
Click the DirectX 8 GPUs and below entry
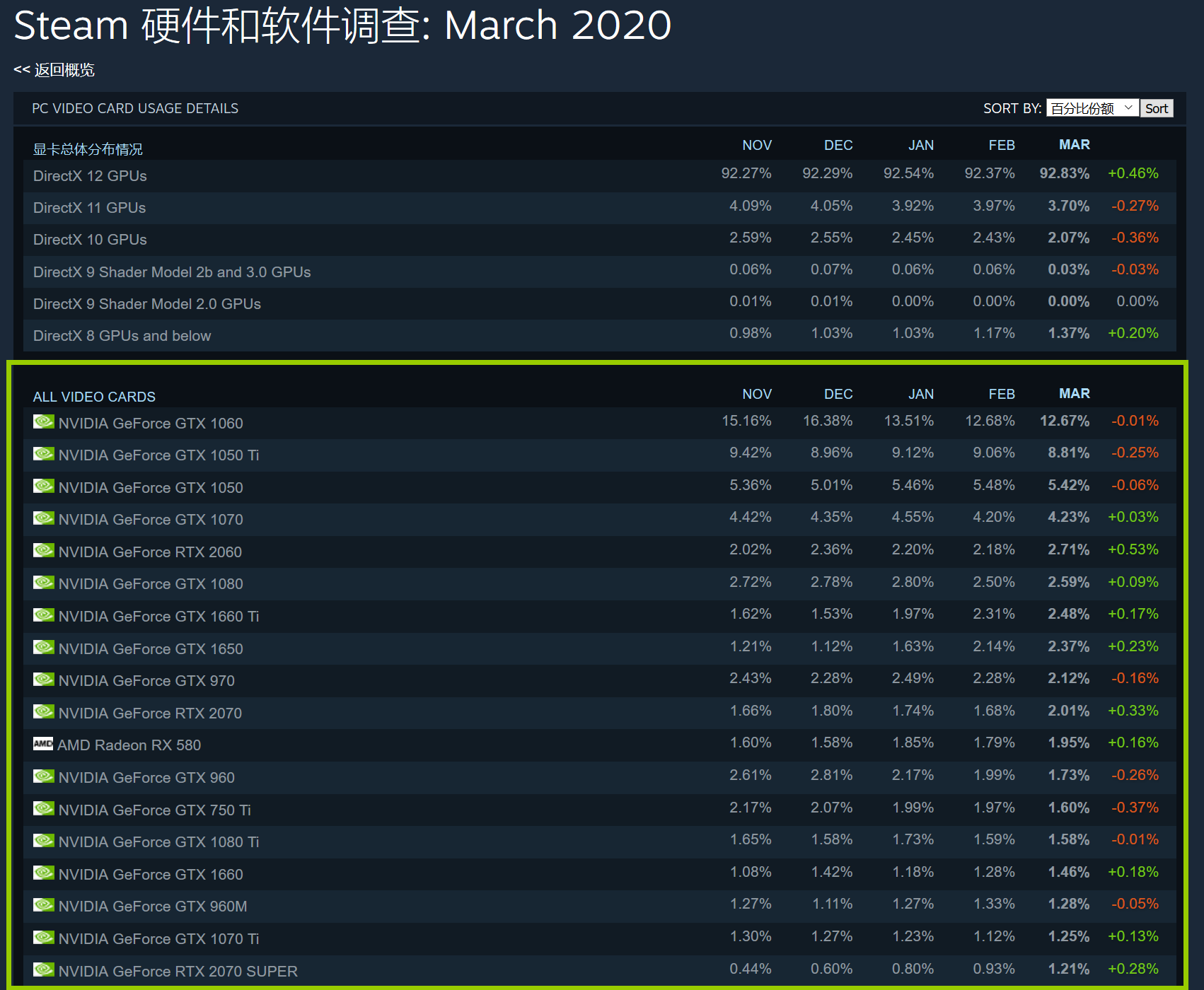[122, 336]
